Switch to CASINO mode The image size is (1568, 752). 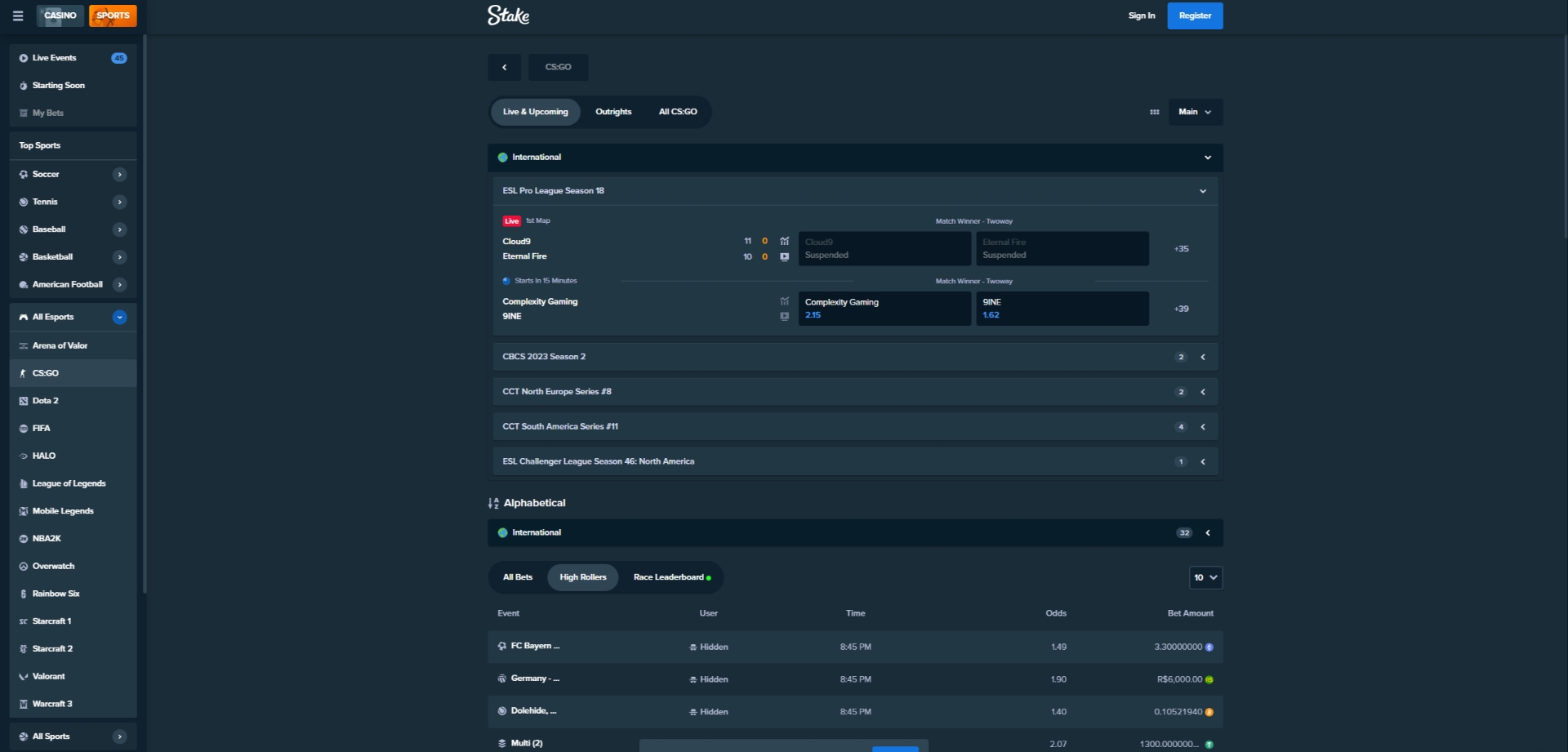click(x=60, y=16)
